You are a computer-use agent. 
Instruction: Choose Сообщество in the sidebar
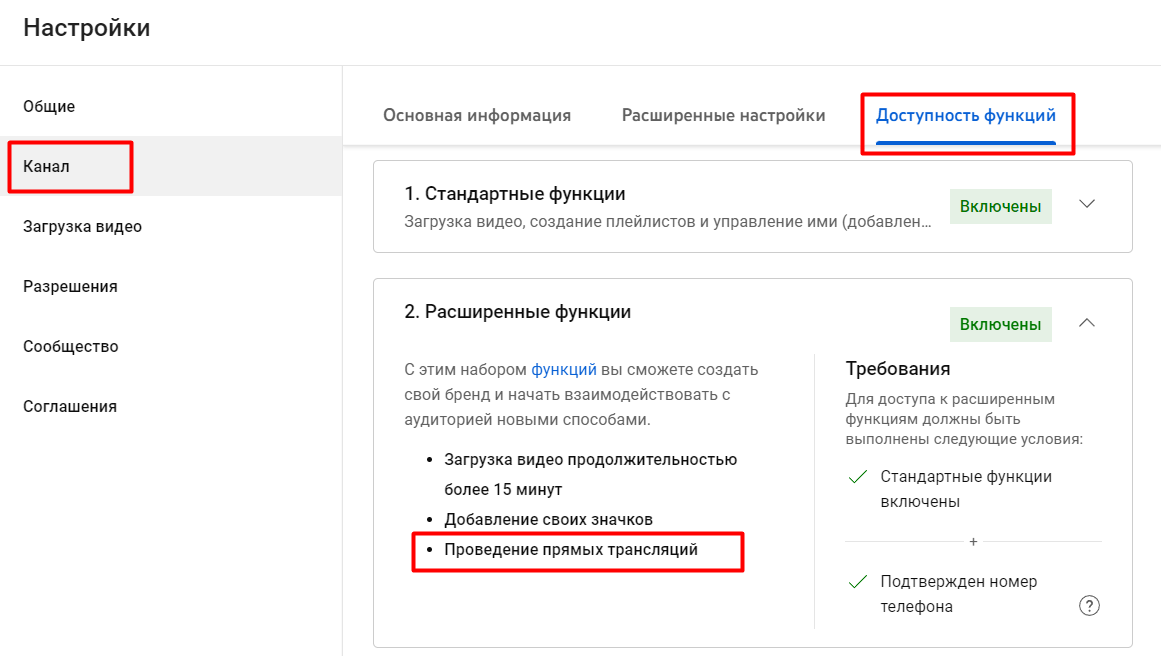(x=71, y=346)
